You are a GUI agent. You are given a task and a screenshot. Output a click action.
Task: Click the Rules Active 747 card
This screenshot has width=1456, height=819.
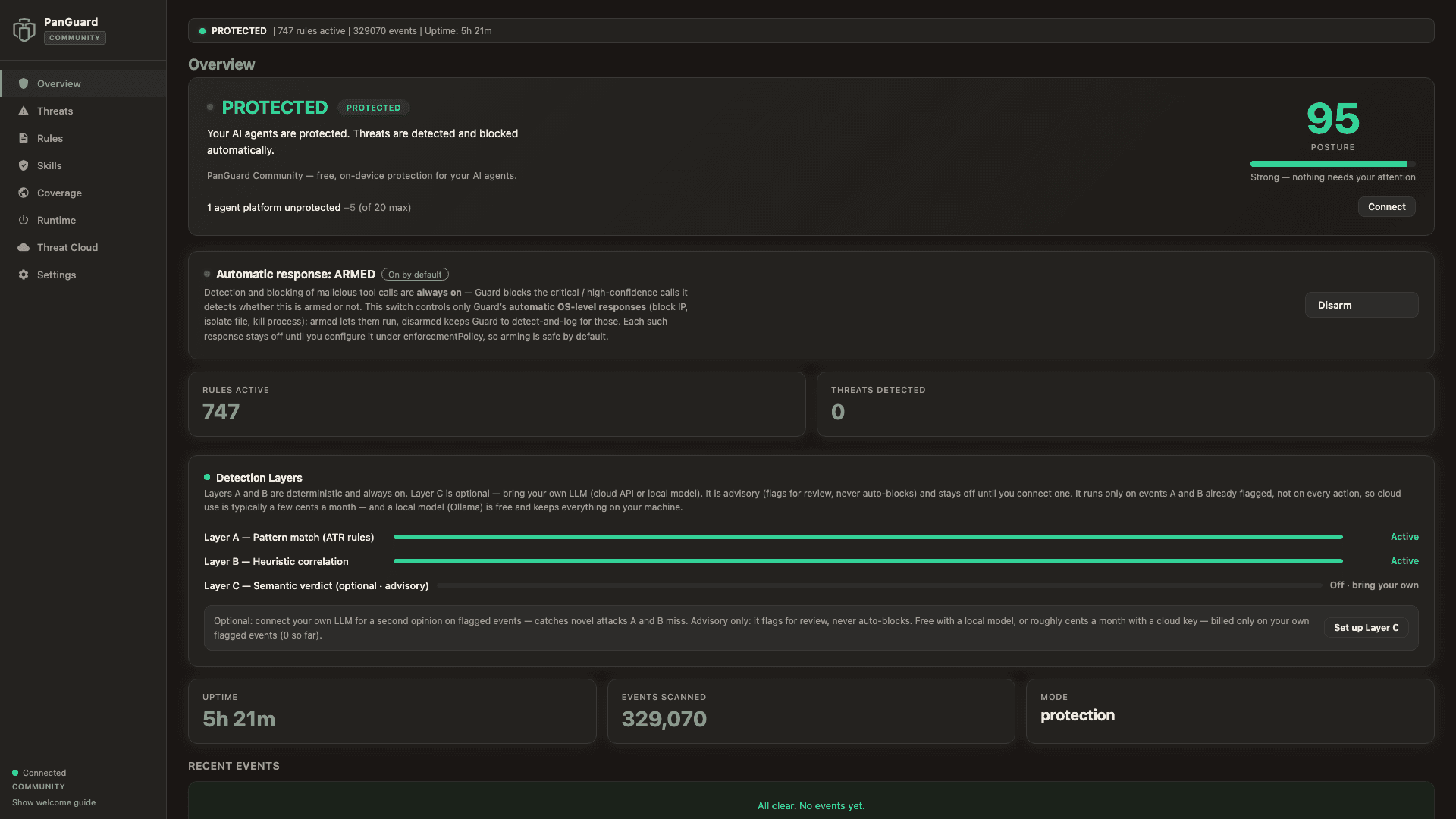point(497,403)
